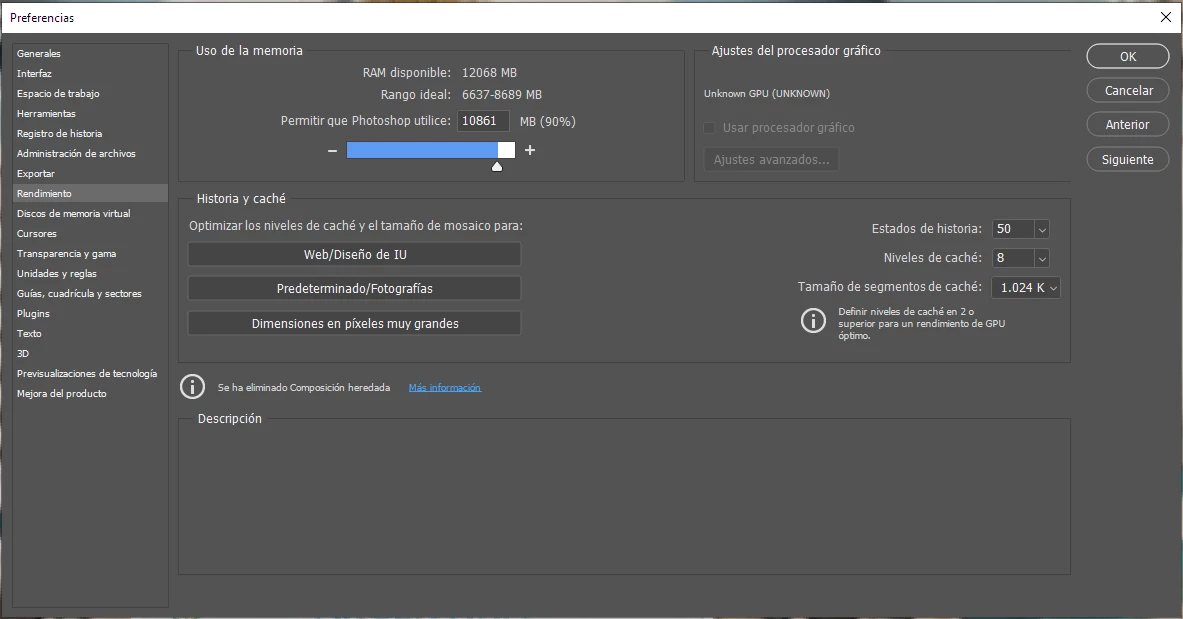Click info icon beside Composición heredada notice
The height and width of the screenshot is (619, 1183).
tap(192, 386)
